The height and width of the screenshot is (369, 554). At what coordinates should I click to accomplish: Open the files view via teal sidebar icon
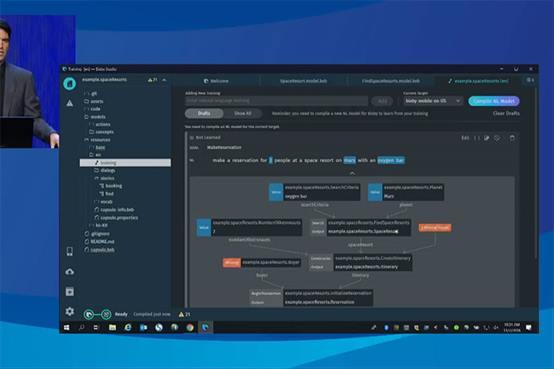pyautogui.click(x=70, y=83)
